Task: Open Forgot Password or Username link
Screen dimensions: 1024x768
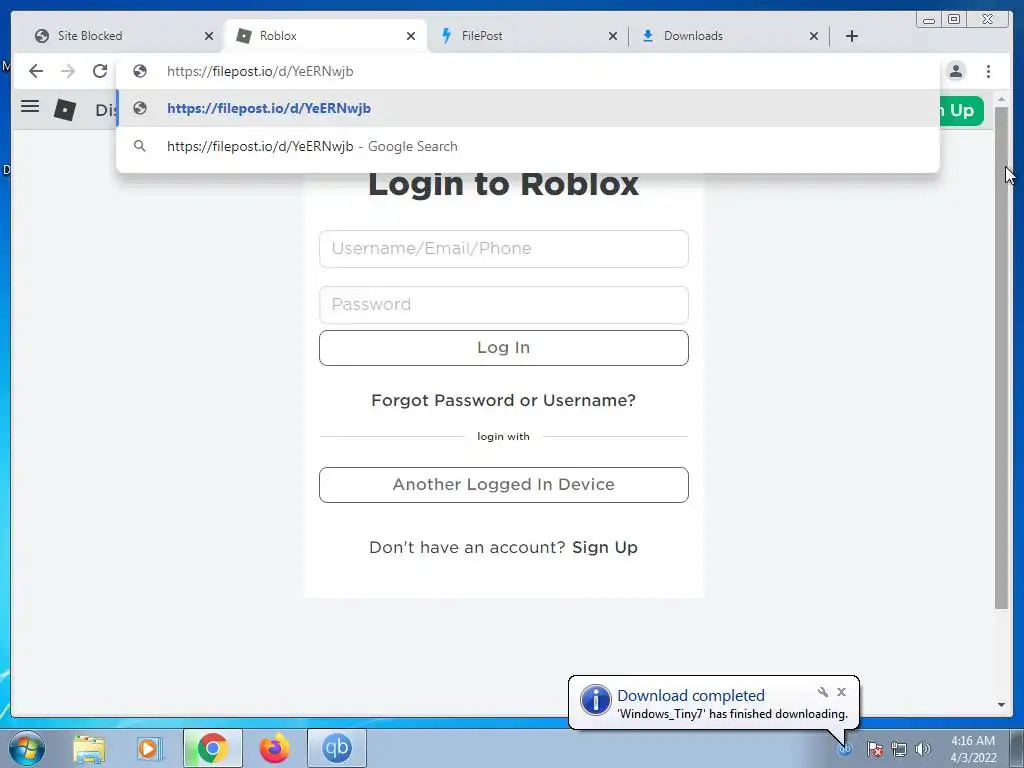Action: coord(504,400)
